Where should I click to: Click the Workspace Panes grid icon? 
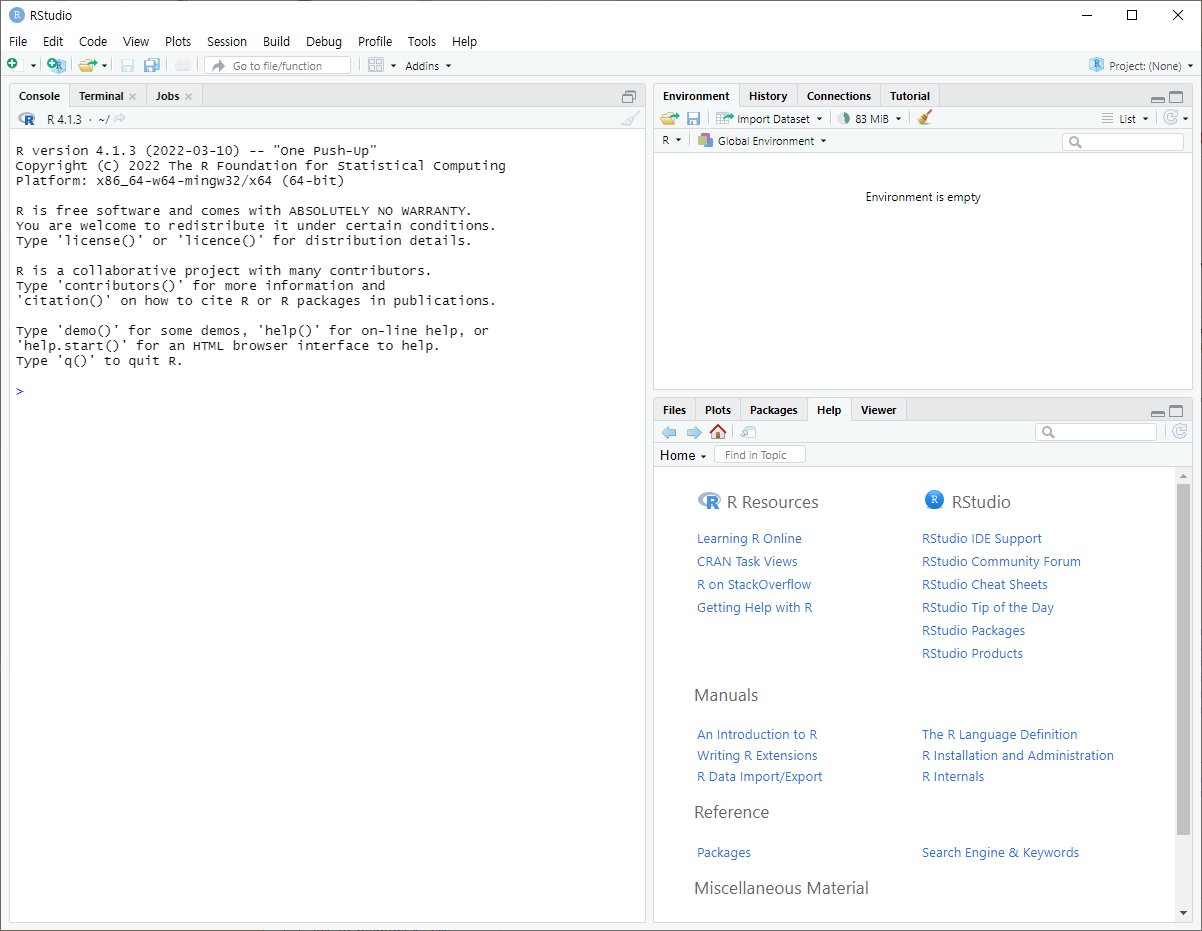376,65
